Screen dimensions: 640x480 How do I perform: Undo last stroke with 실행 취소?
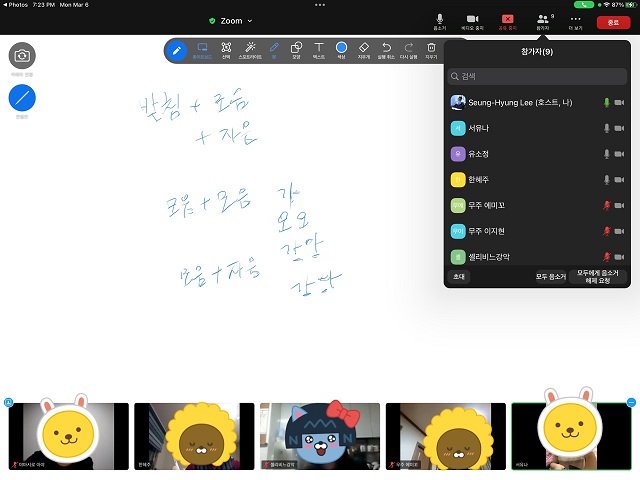(x=386, y=51)
